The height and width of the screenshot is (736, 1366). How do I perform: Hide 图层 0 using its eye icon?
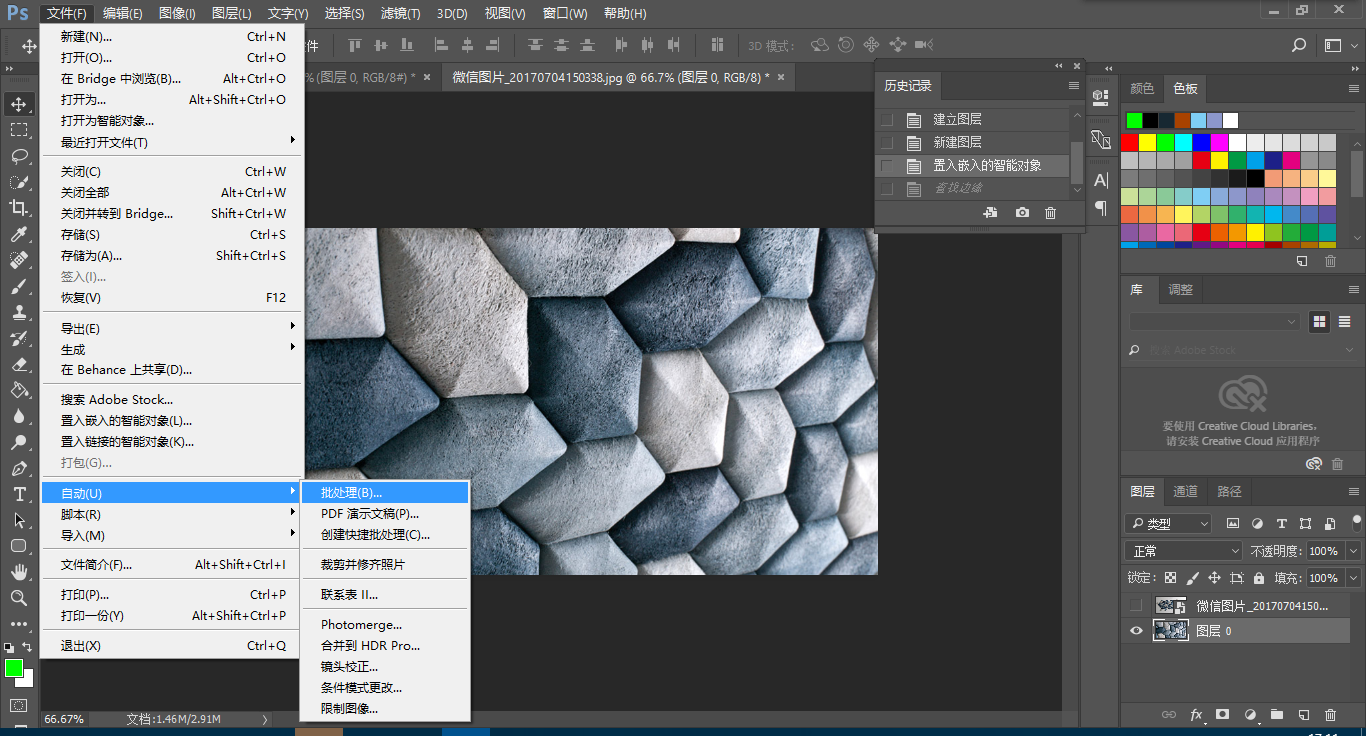[1136, 631]
